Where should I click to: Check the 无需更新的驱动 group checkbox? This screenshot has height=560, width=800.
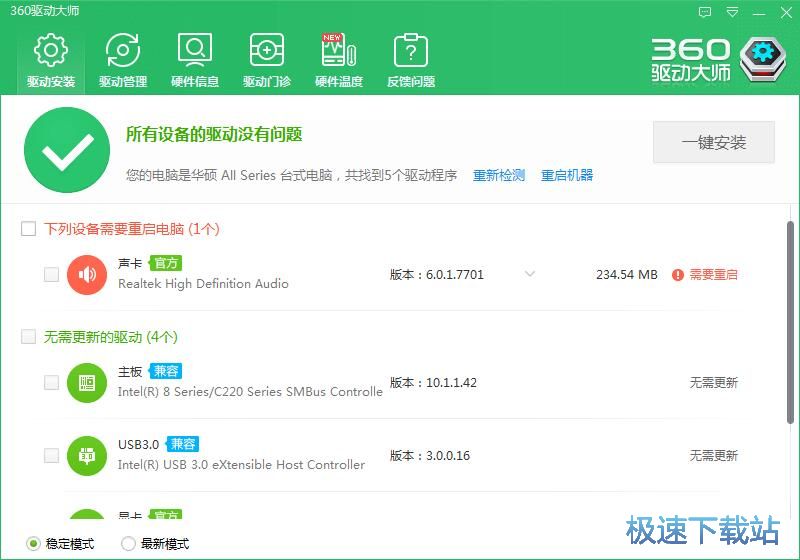tap(29, 336)
